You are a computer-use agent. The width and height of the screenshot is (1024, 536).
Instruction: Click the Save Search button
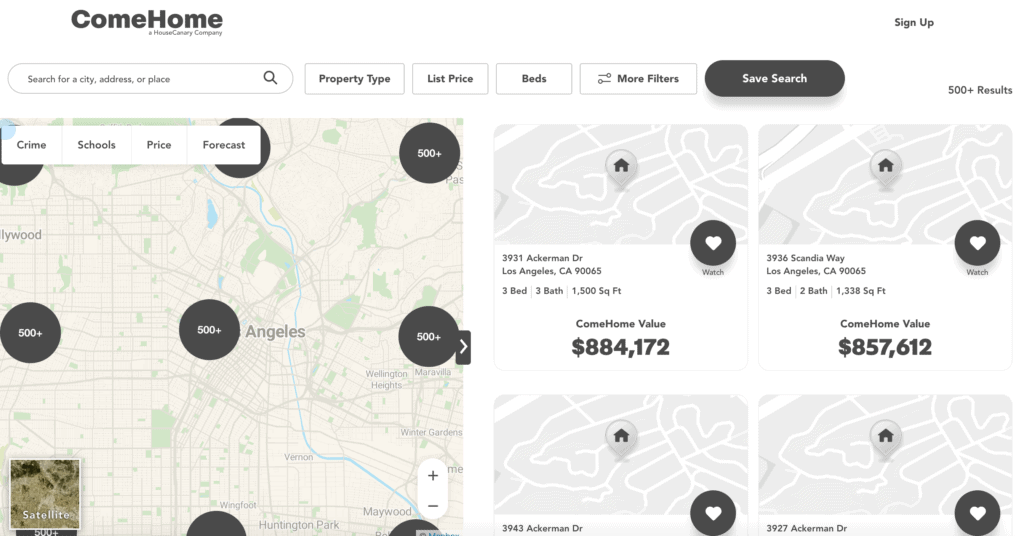coord(775,78)
